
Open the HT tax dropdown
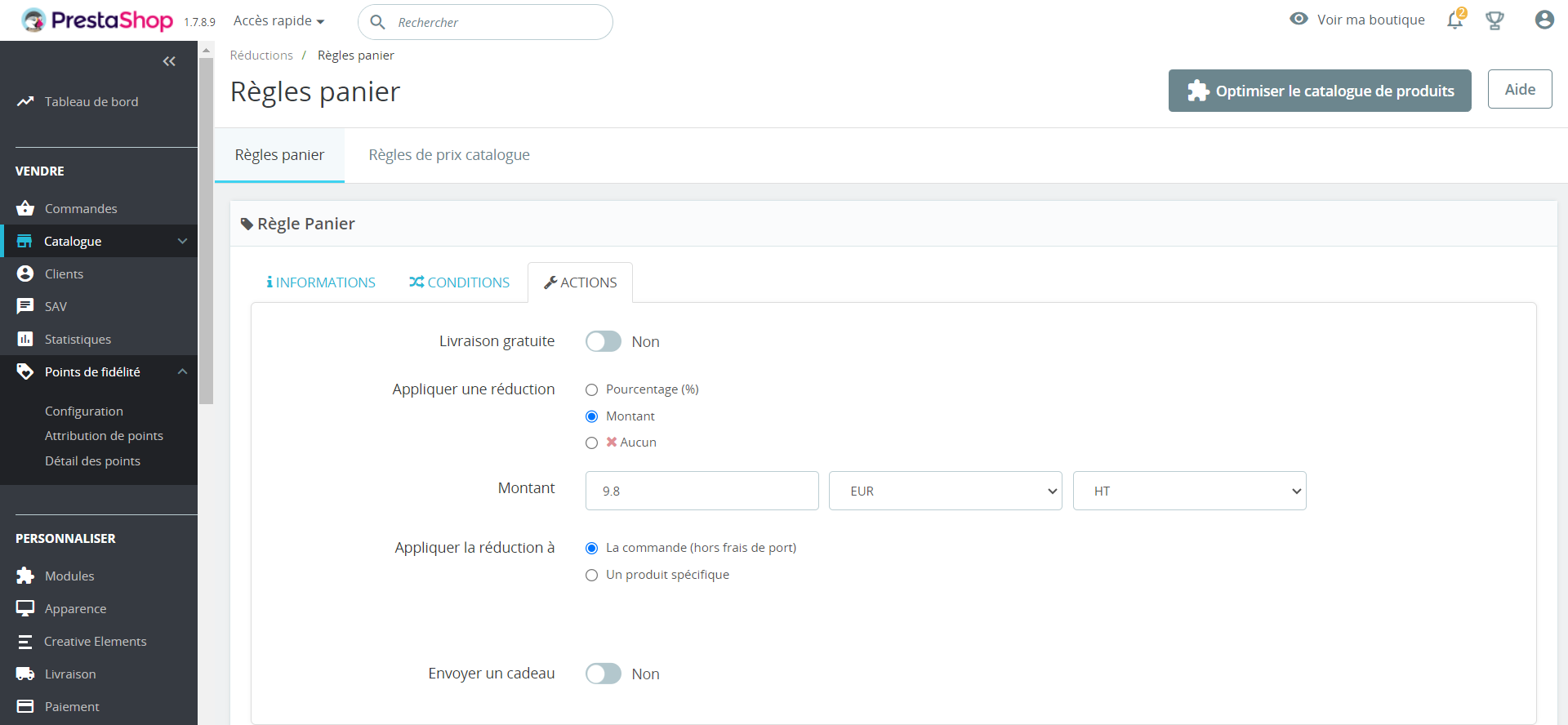1189,491
